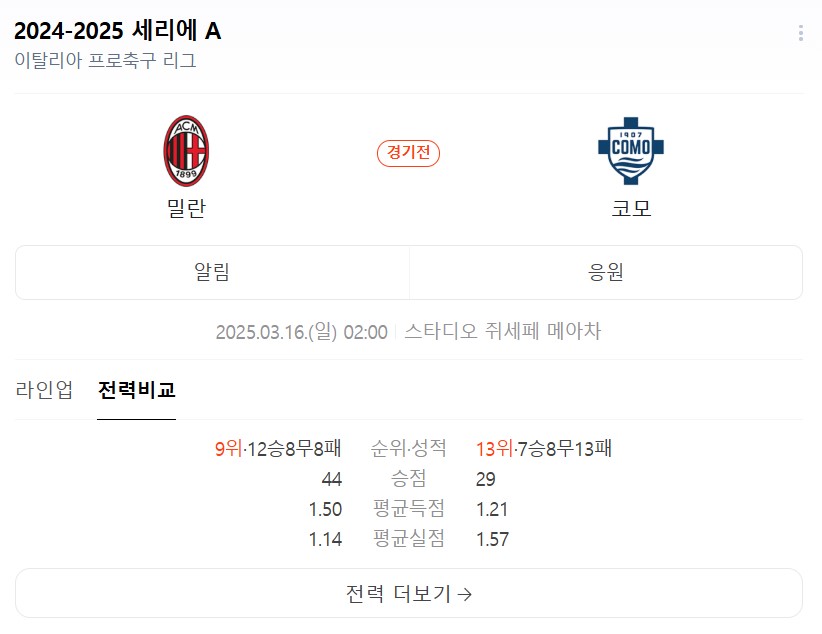Screen dimensions: 822x634
Task: Click the AC Milan club crest
Action: coord(186,151)
